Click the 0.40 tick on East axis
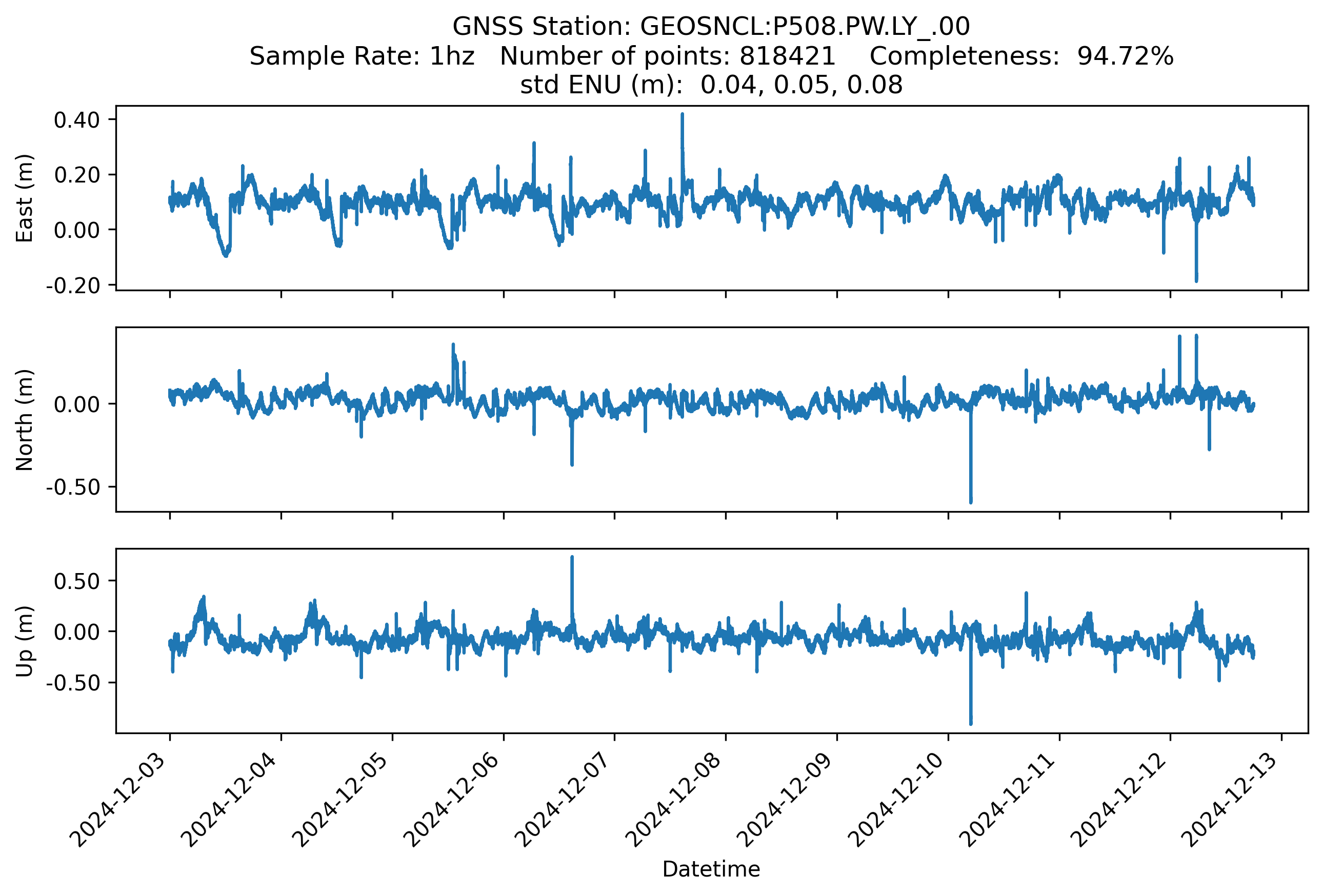 (77, 120)
